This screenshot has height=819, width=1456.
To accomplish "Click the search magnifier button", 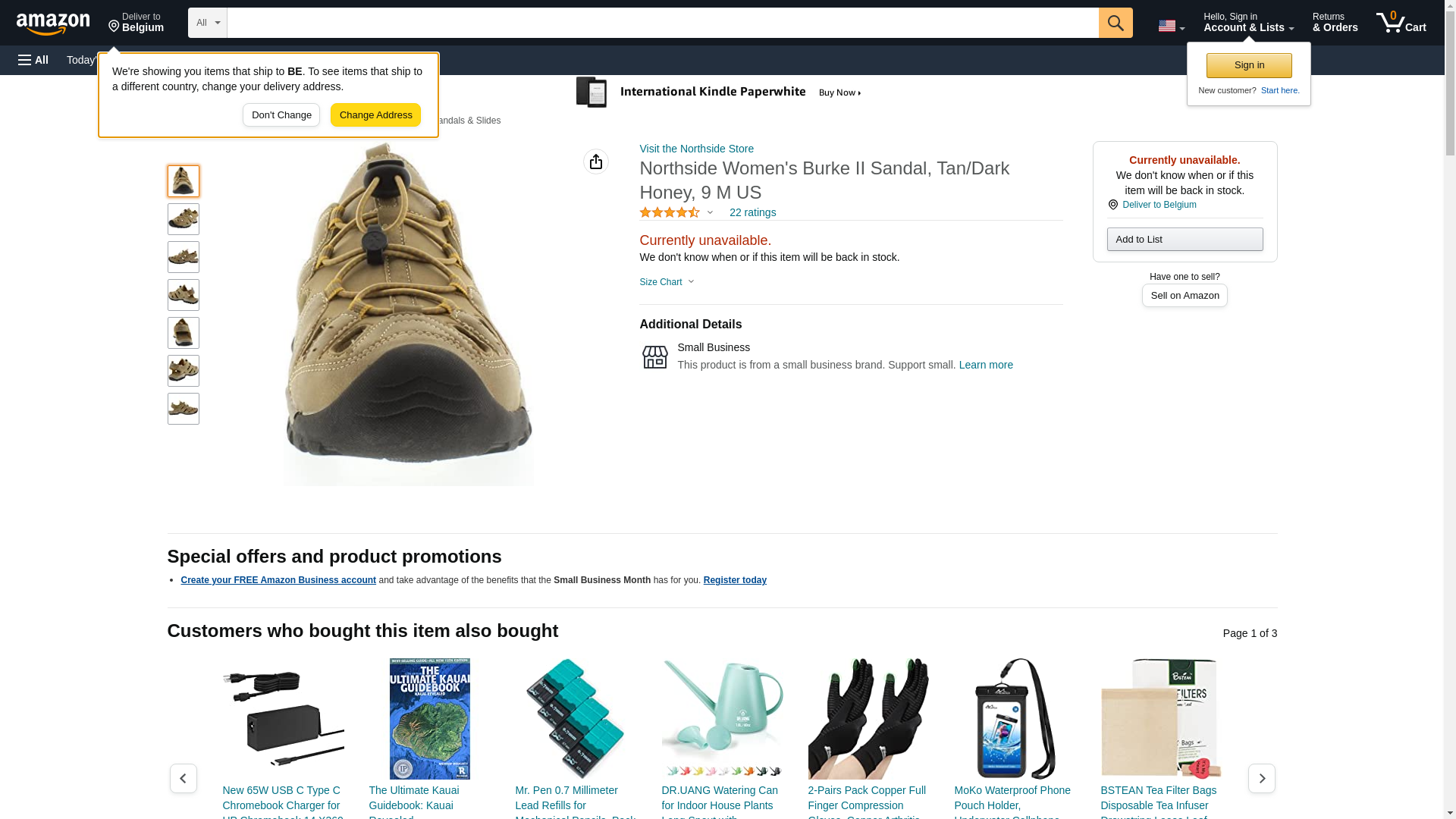I will pos(1115,23).
